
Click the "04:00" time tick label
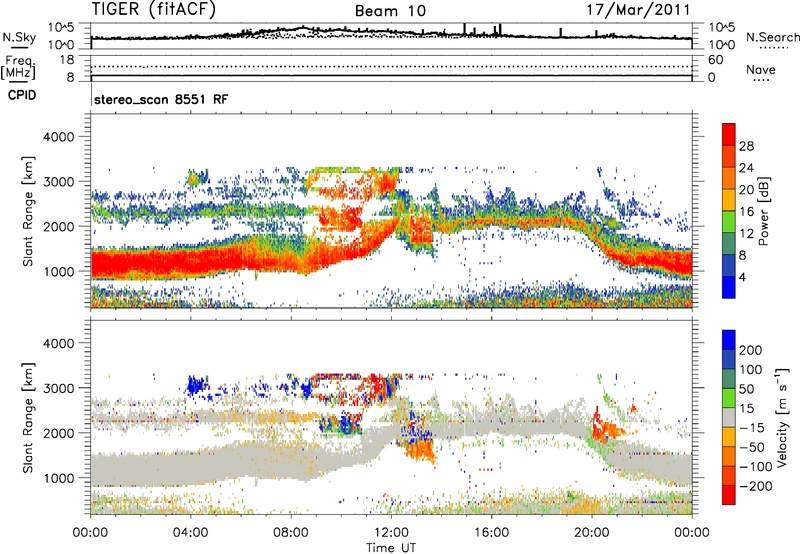[x=191, y=533]
